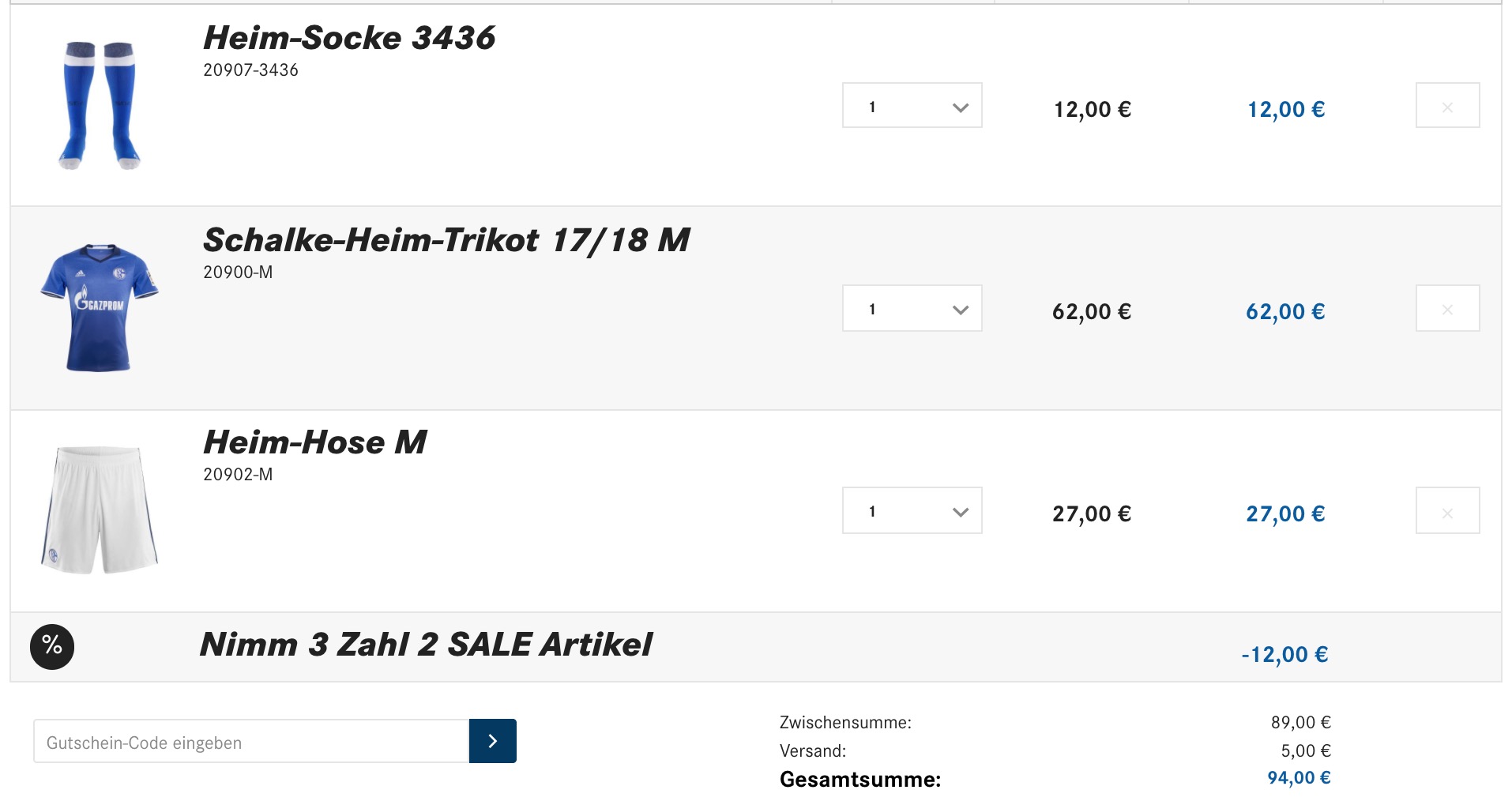Click the -12,00 € discount amount
Screen dimensions: 1512x801
(x=1284, y=655)
